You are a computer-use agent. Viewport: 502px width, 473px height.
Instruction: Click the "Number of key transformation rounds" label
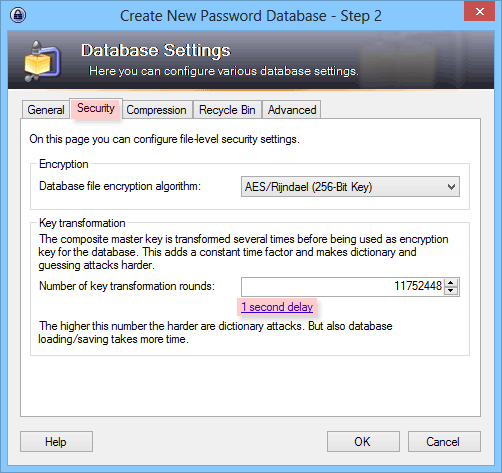(x=127, y=286)
